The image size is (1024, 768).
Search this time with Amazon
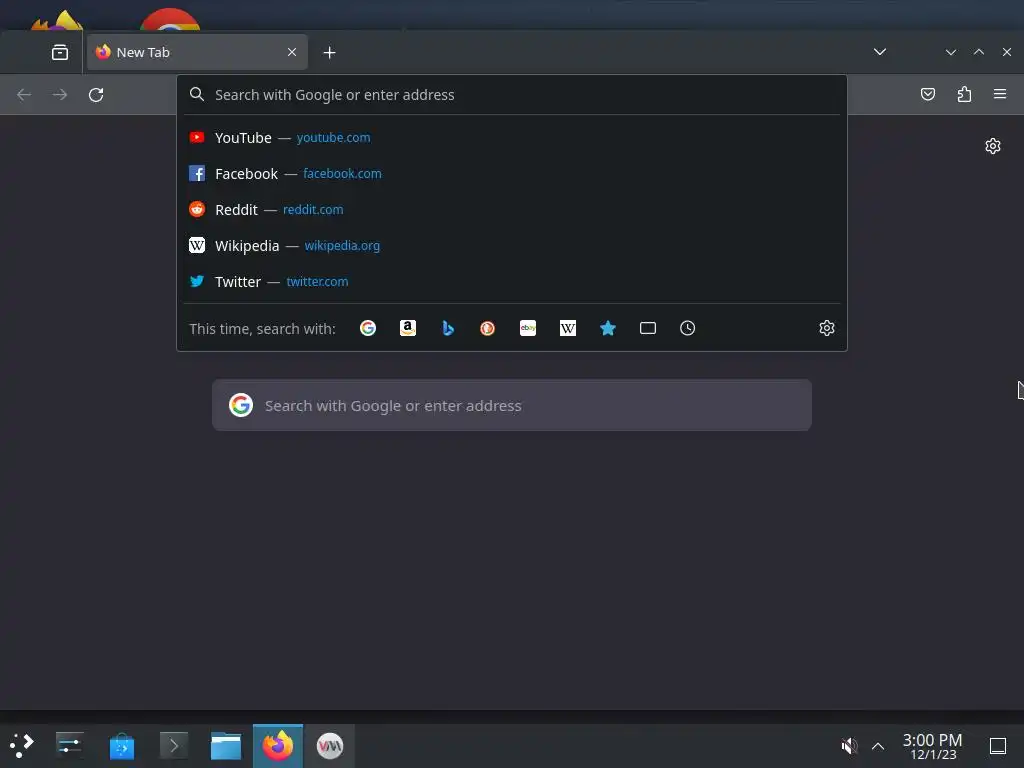pos(408,328)
